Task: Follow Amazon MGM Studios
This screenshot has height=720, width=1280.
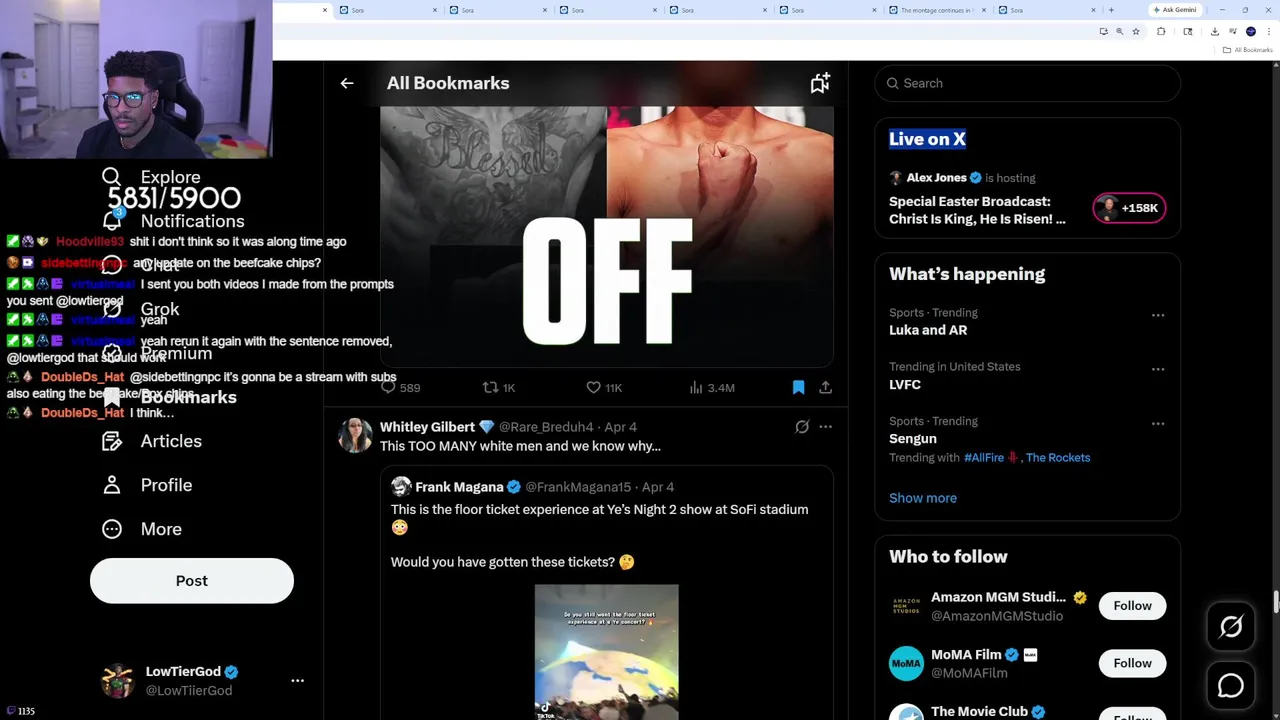Action: 1132,606
